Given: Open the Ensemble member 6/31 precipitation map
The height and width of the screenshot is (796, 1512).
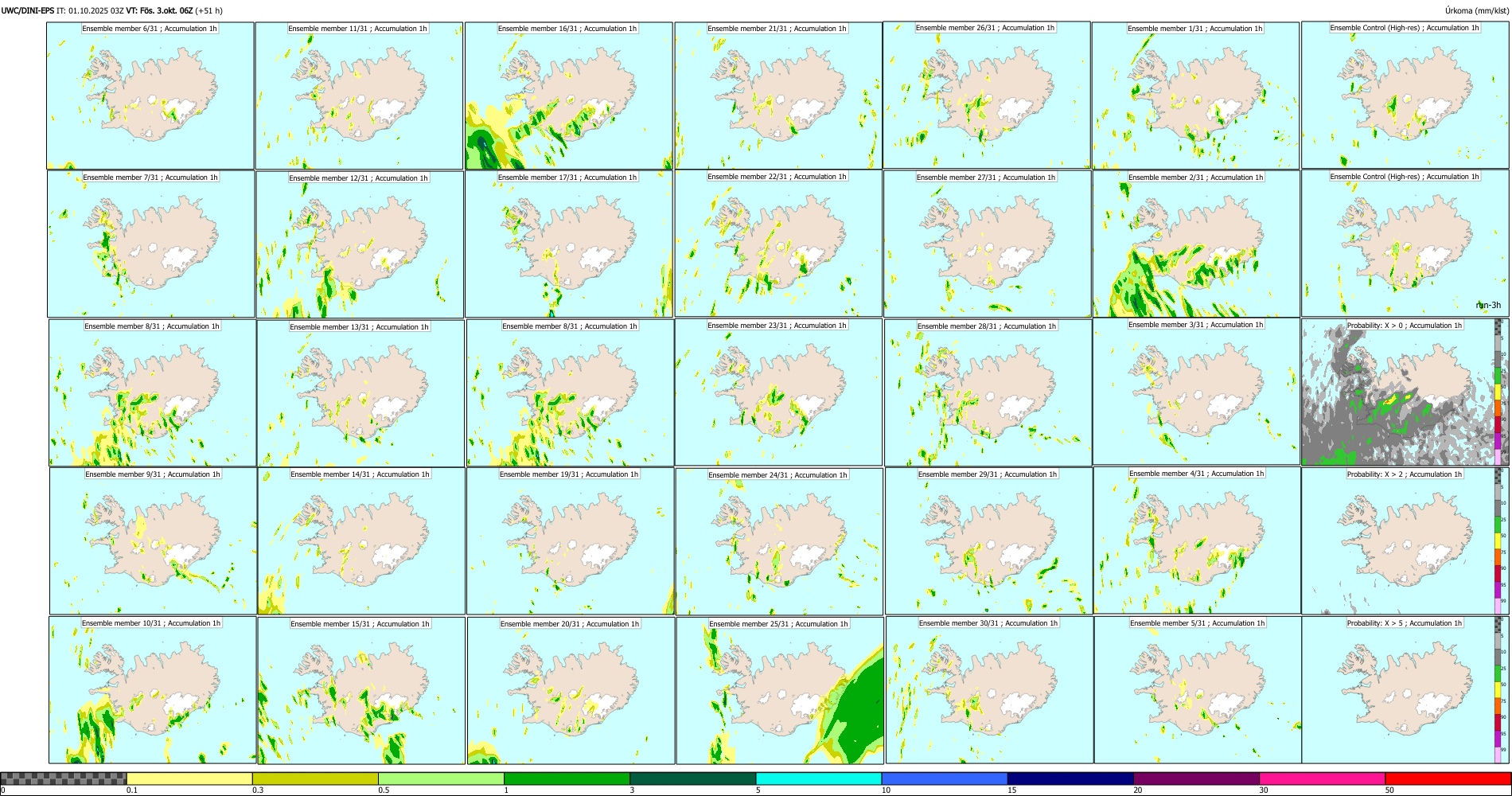Looking at the screenshot, I should click(x=150, y=96).
